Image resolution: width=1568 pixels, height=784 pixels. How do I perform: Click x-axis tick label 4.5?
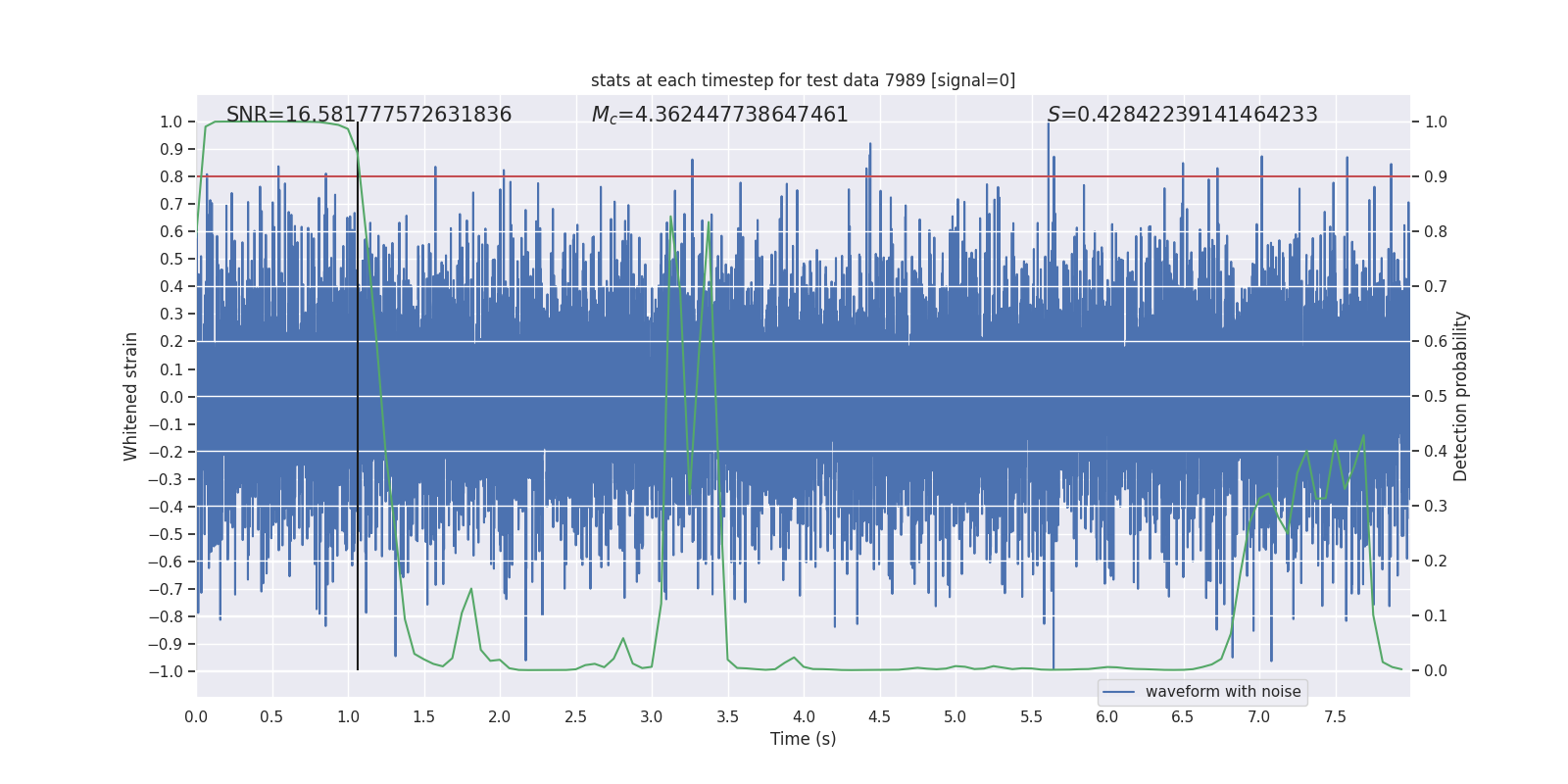pyautogui.click(x=879, y=717)
